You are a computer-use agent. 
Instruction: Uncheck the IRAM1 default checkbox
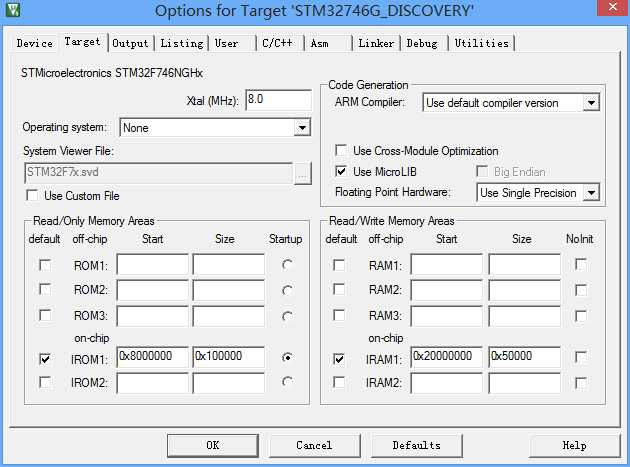[x=339, y=358]
